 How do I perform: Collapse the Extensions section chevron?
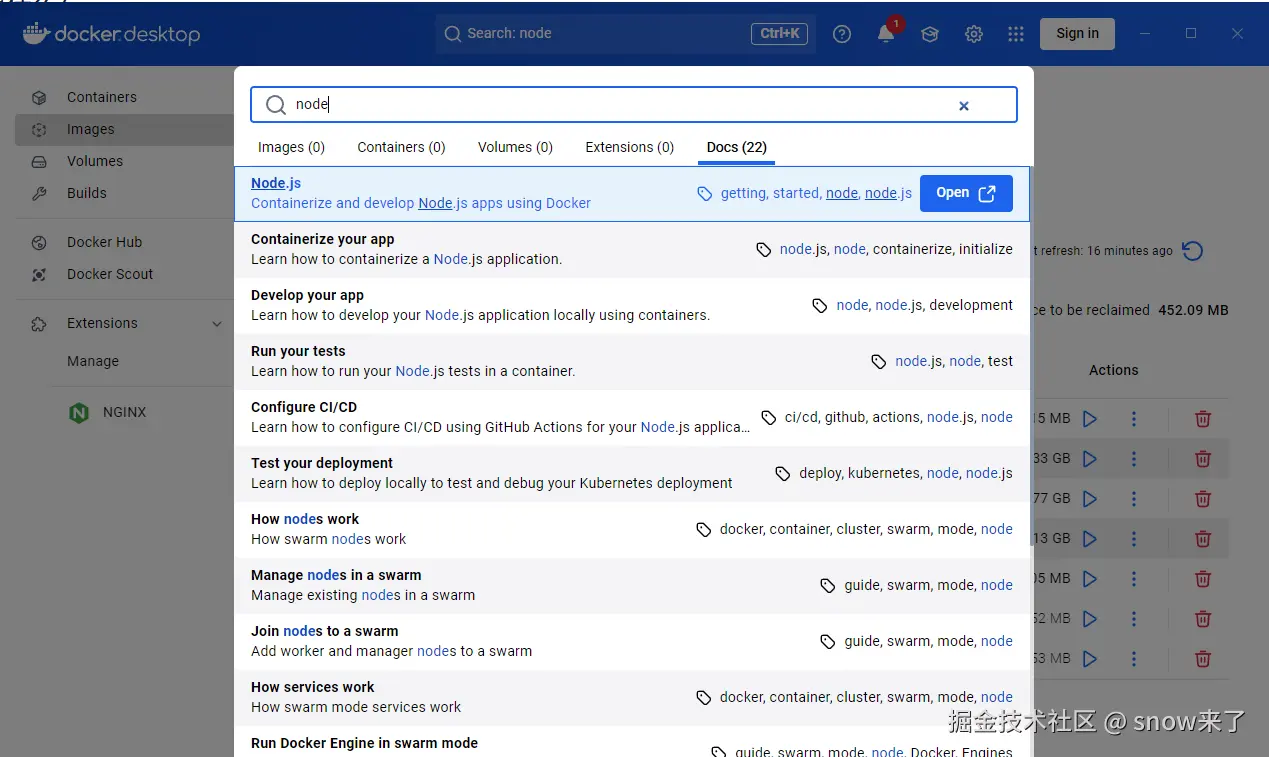217,324
